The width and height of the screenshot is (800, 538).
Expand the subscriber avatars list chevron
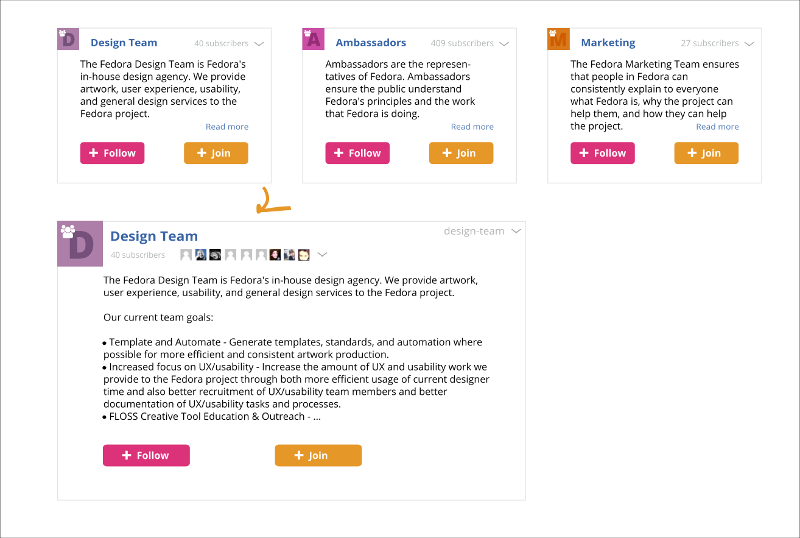coord(322,254)
